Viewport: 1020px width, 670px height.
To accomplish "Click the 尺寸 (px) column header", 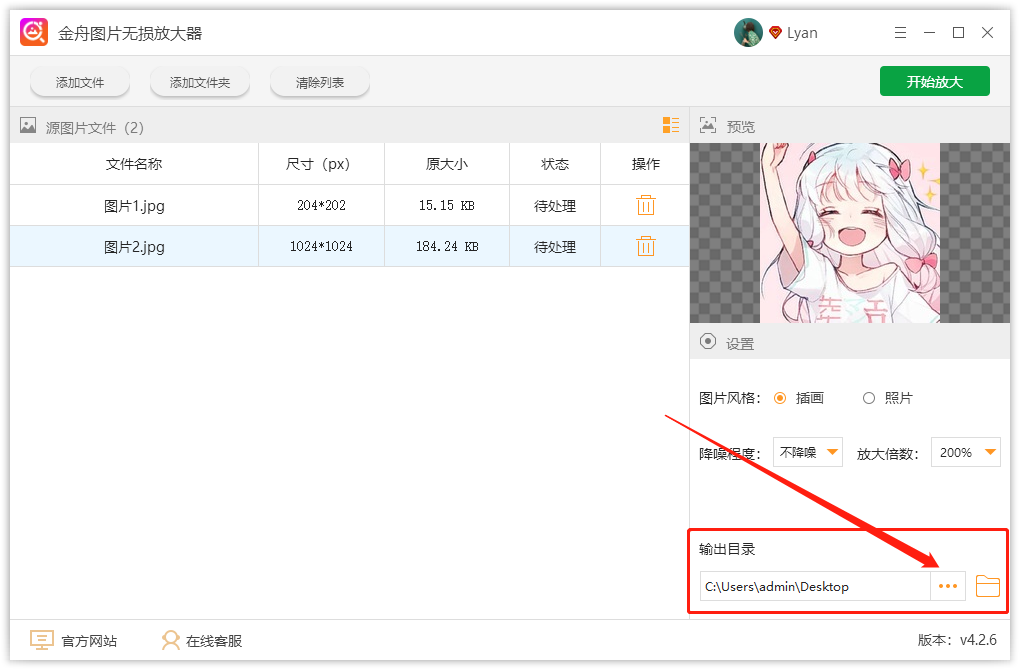I will pyautogui.click(x=321, y=164).
